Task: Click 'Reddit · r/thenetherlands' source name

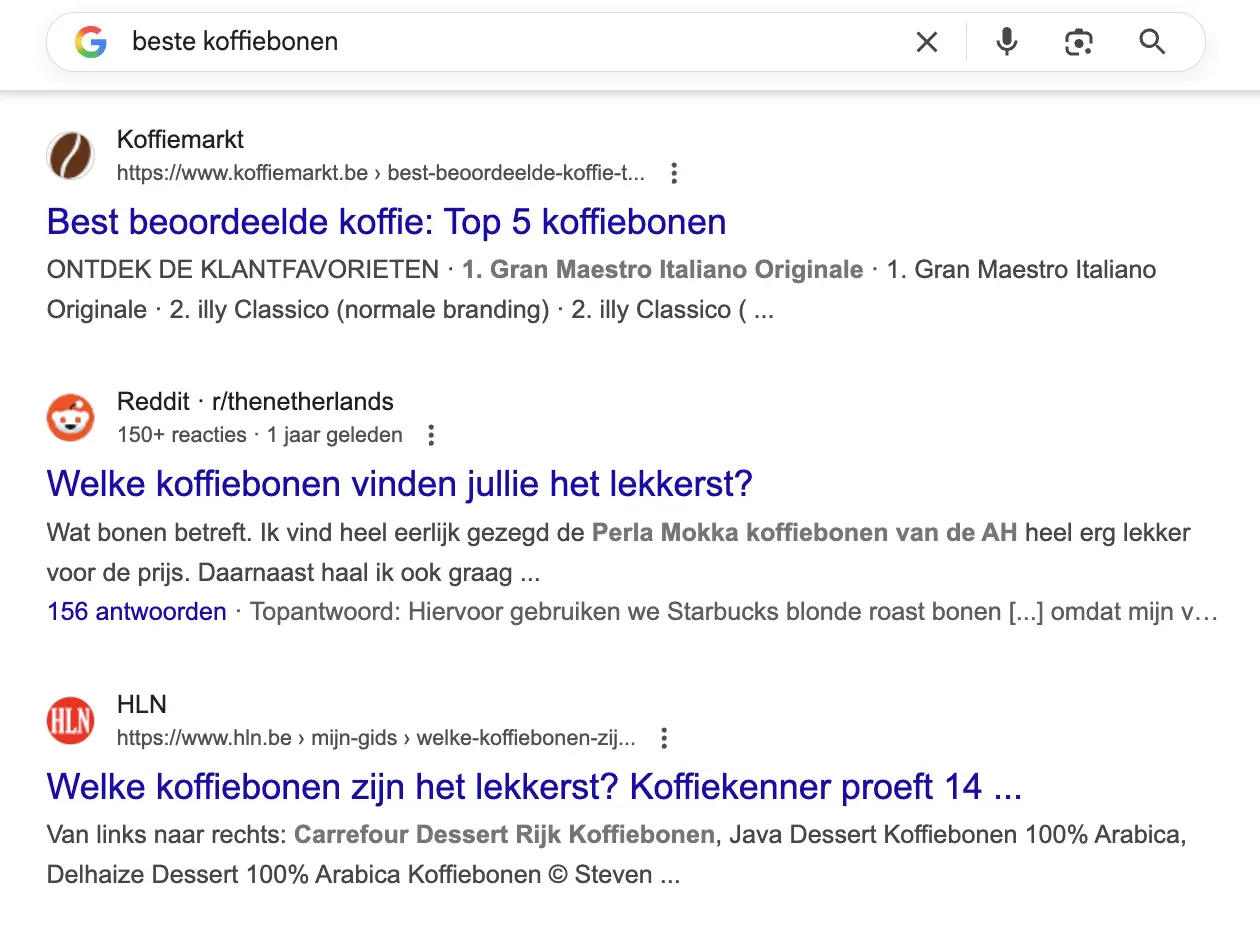Action: pos(255,401)
